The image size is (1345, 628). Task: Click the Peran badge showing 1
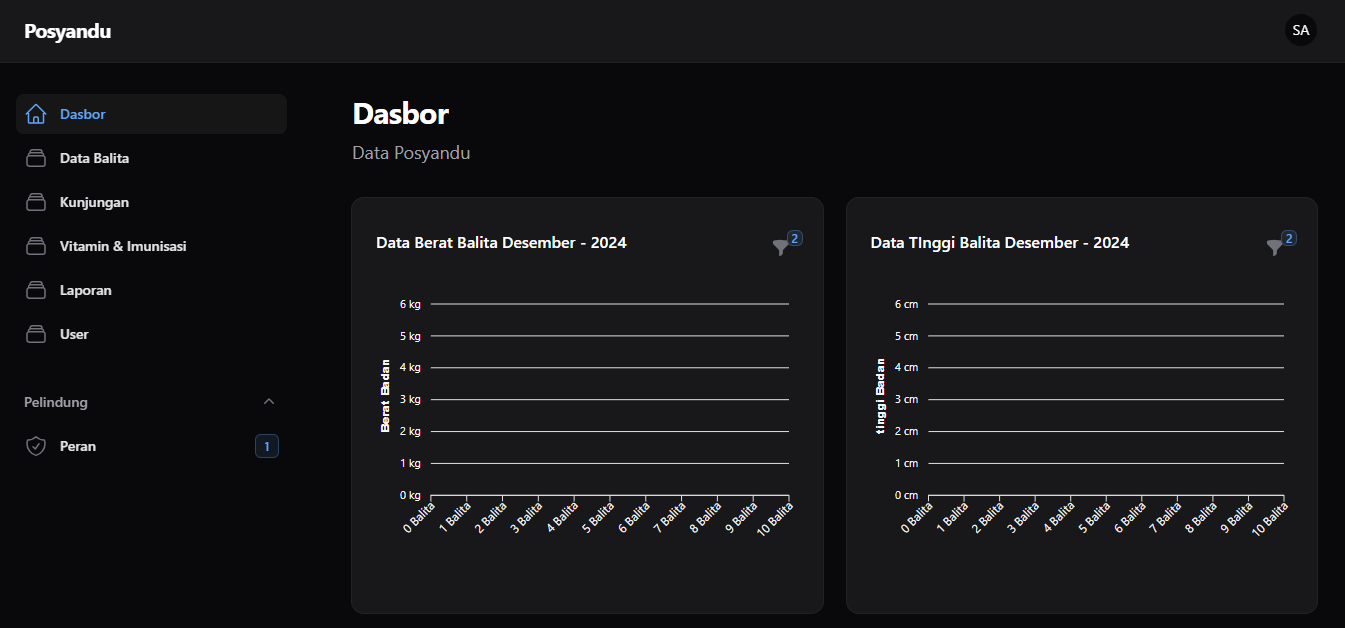click(x=266, y=446)
